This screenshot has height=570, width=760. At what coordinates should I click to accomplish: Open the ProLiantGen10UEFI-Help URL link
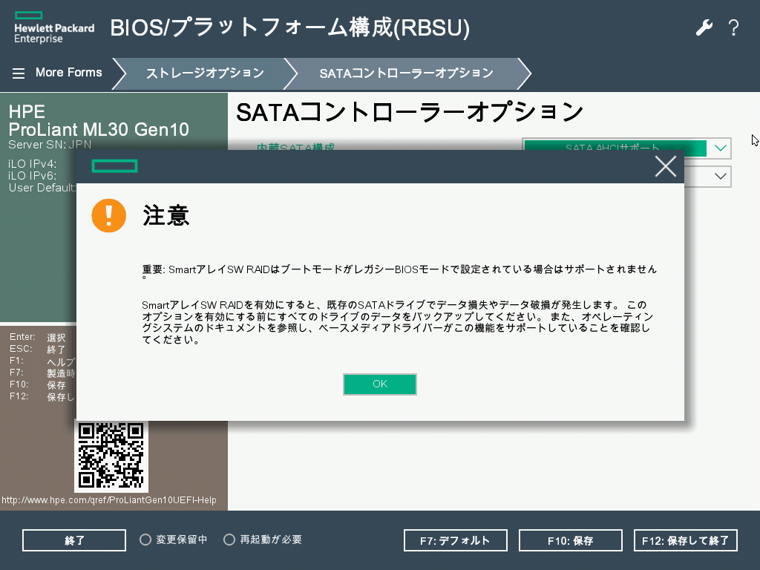(109, 500)
